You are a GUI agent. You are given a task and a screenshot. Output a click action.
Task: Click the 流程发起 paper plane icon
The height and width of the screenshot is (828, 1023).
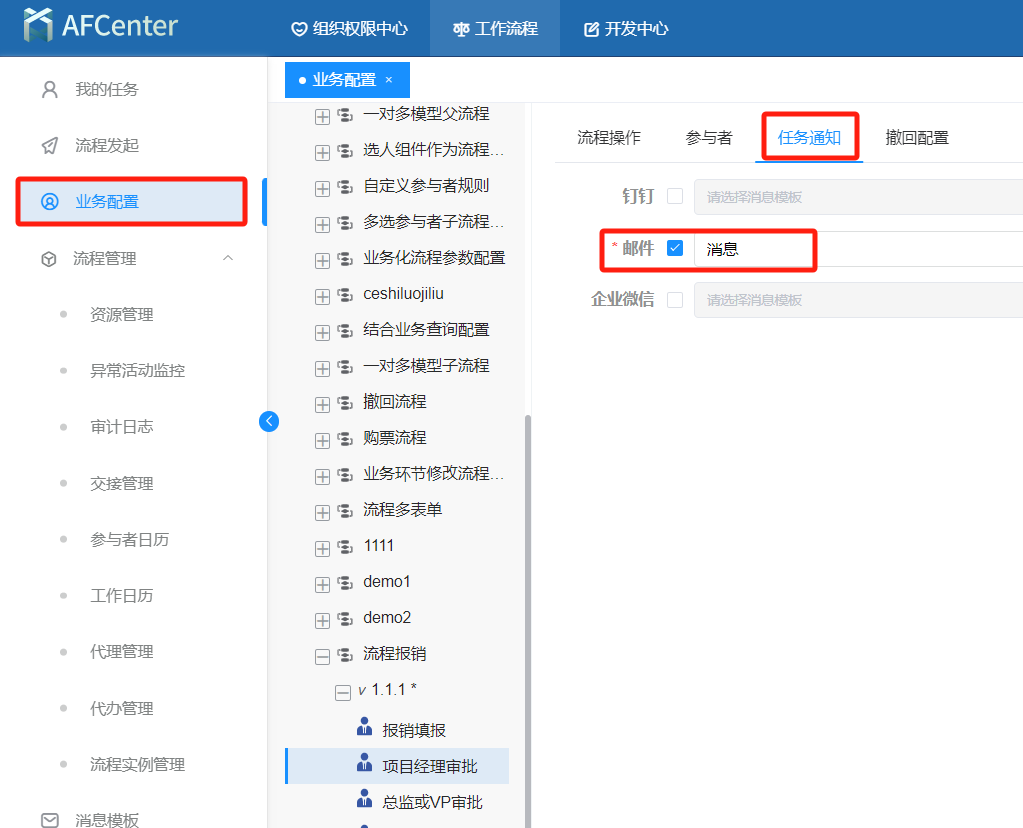(x=50, y=146)
